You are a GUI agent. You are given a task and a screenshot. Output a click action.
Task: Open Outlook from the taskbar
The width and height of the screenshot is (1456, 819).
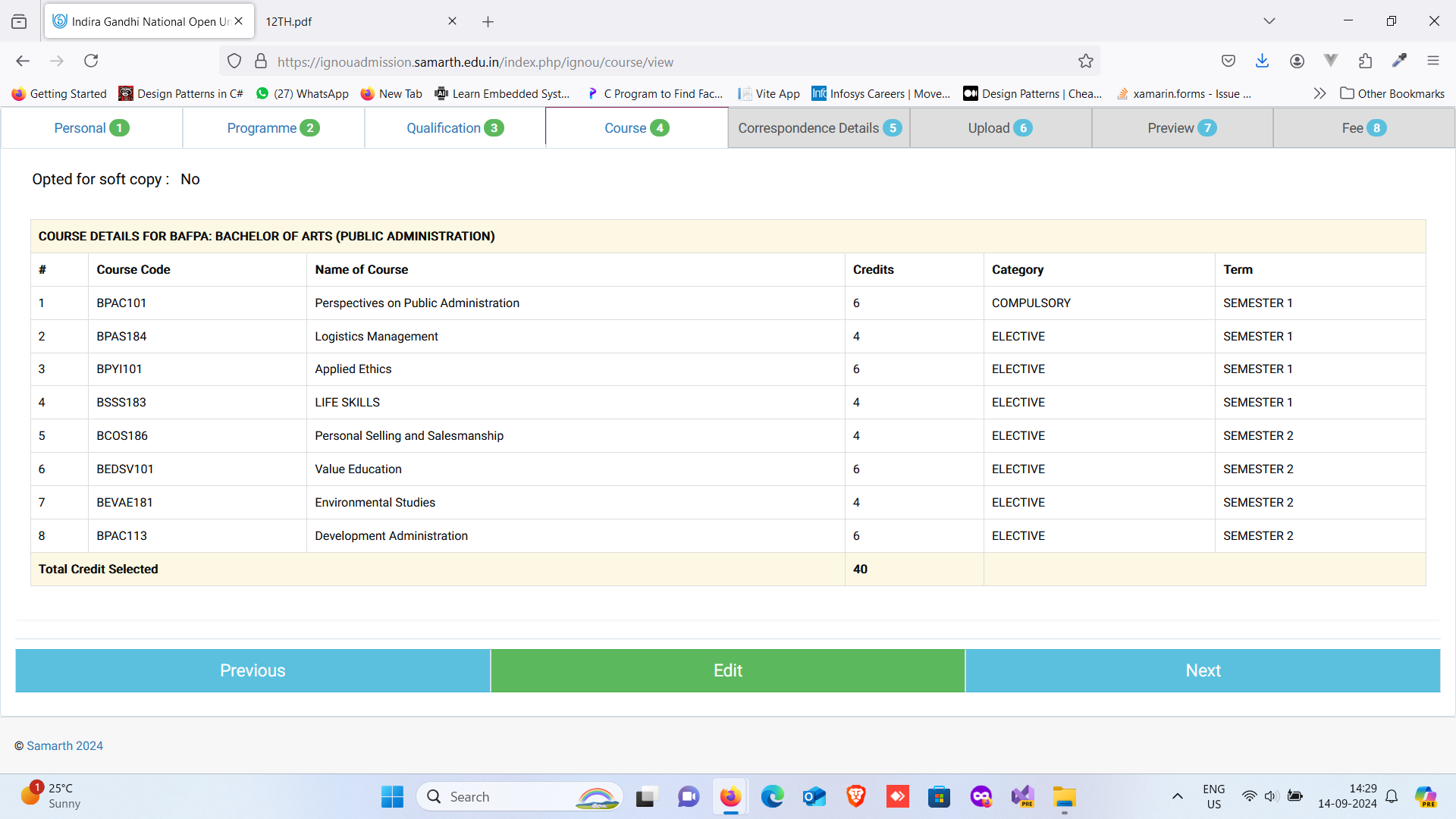tap(814, 796)
